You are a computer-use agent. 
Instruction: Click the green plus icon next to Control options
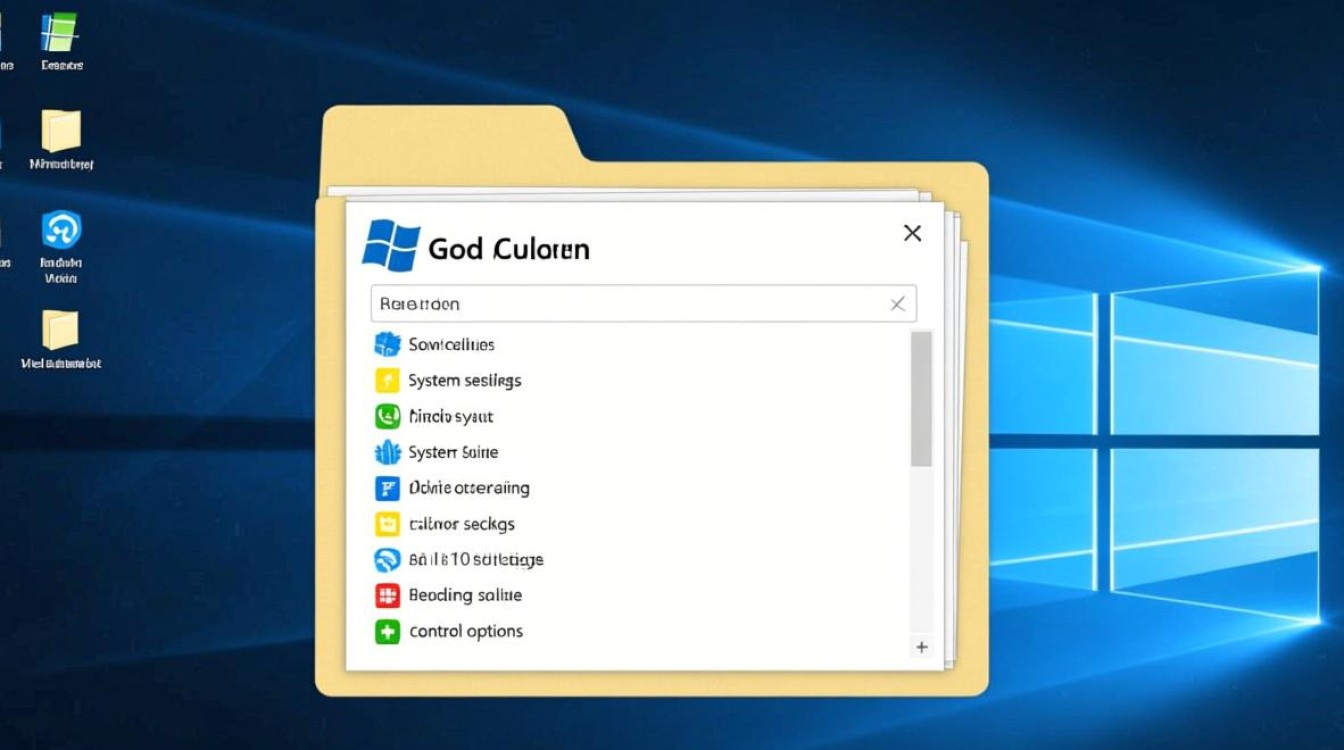387,631
